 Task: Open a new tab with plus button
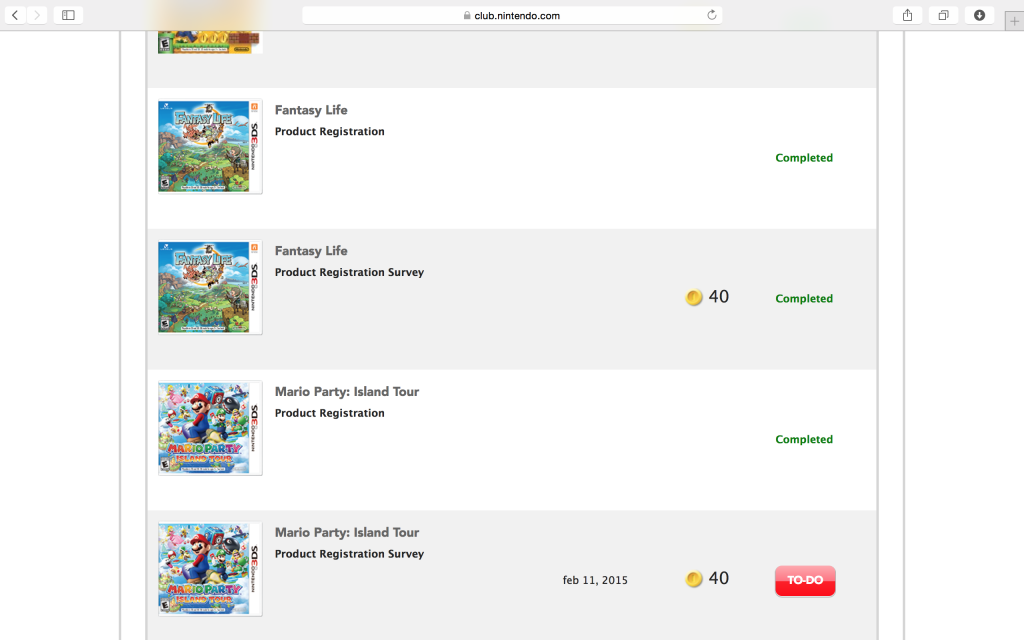point(1014,22)
